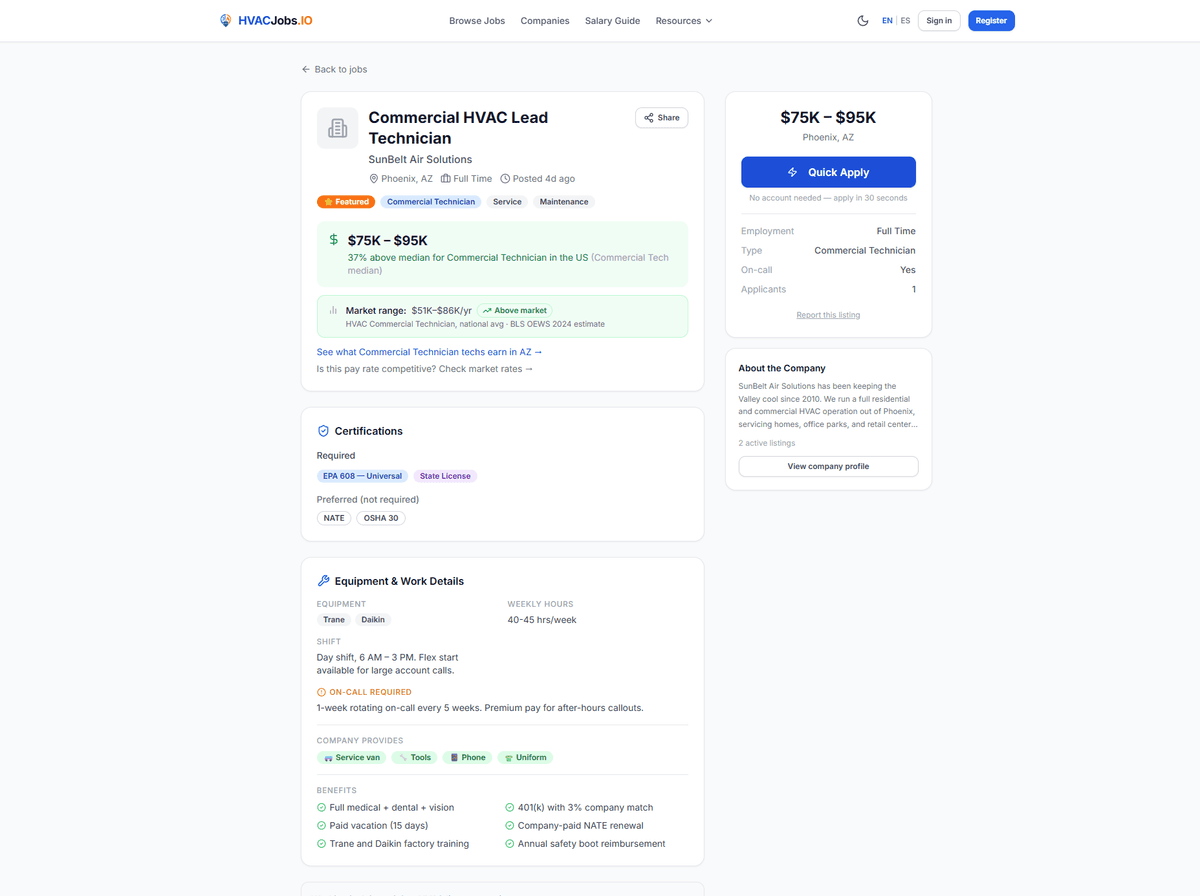Click the Posted 4d ago clock icon
1200x896 pixels.
(505, 179)
